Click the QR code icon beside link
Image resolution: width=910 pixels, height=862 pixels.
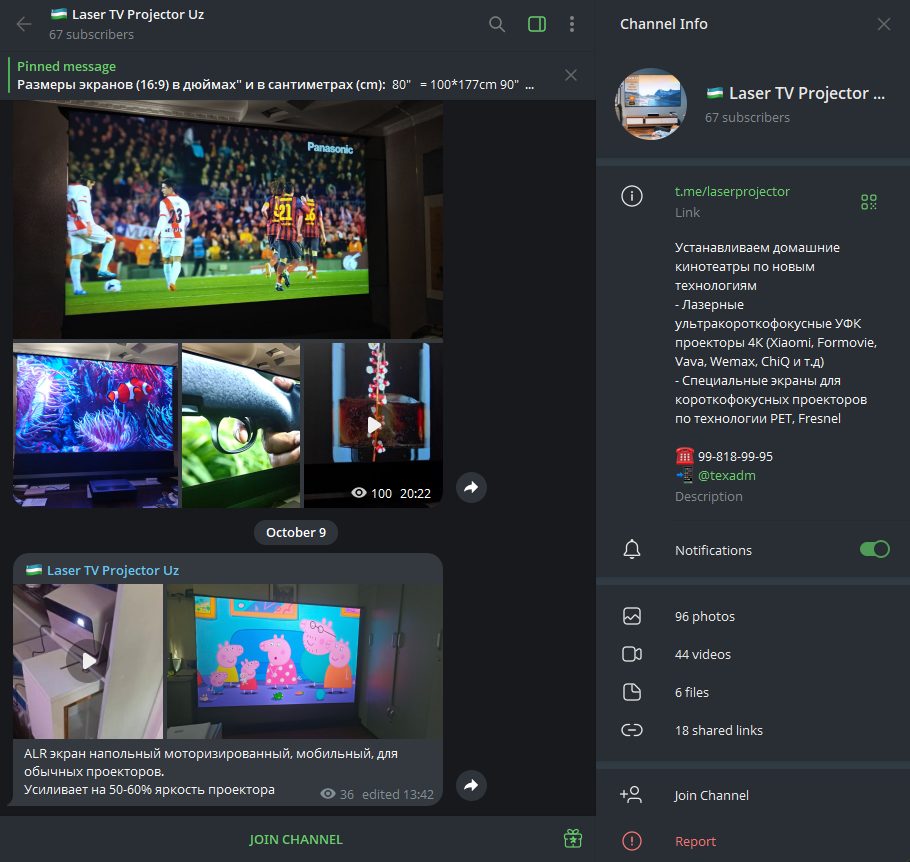click(x=869, y=202)
